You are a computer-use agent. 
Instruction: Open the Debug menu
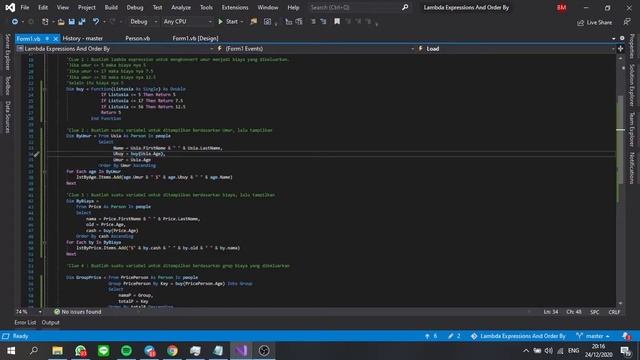pyautogui.click(x=135, y=7)
